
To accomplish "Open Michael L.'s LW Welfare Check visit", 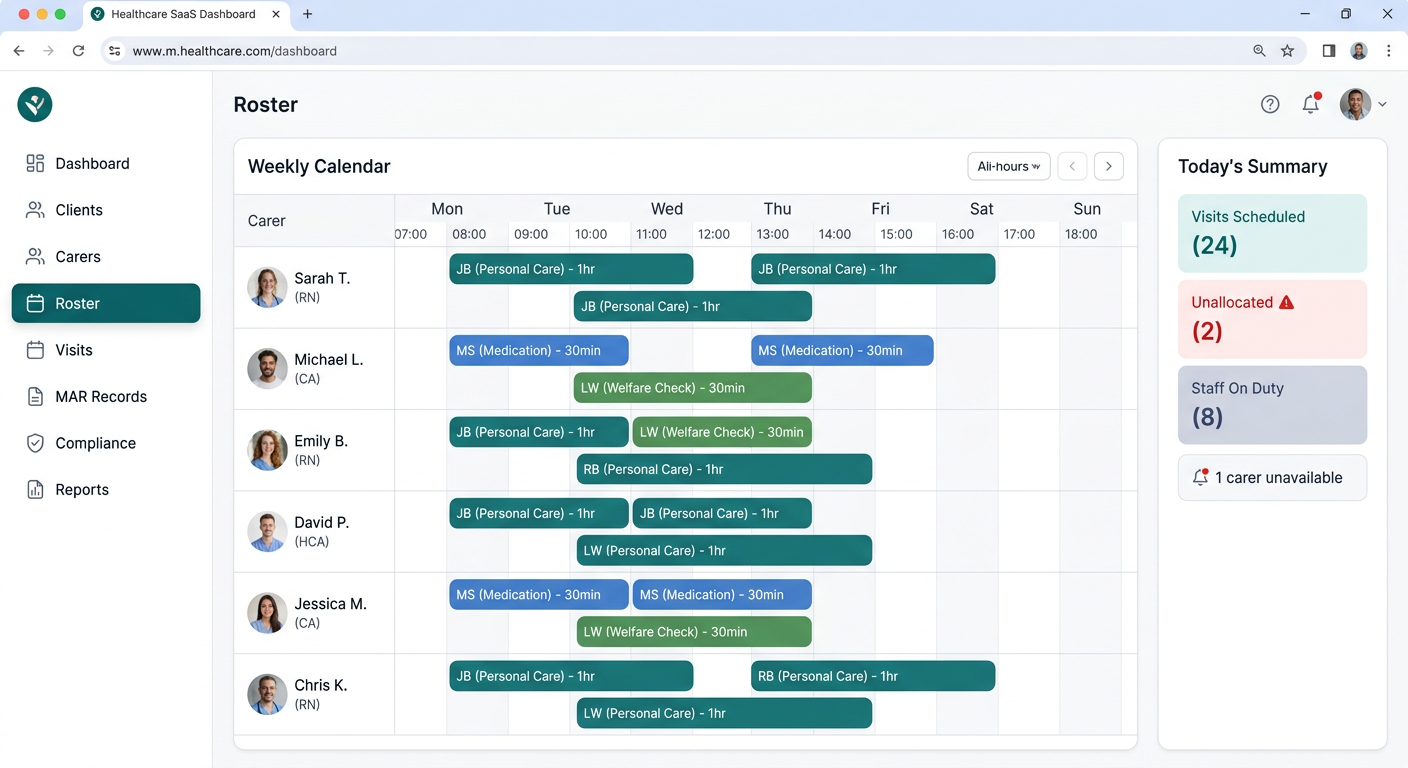I will pyautogui.click(x=693, y=388).
